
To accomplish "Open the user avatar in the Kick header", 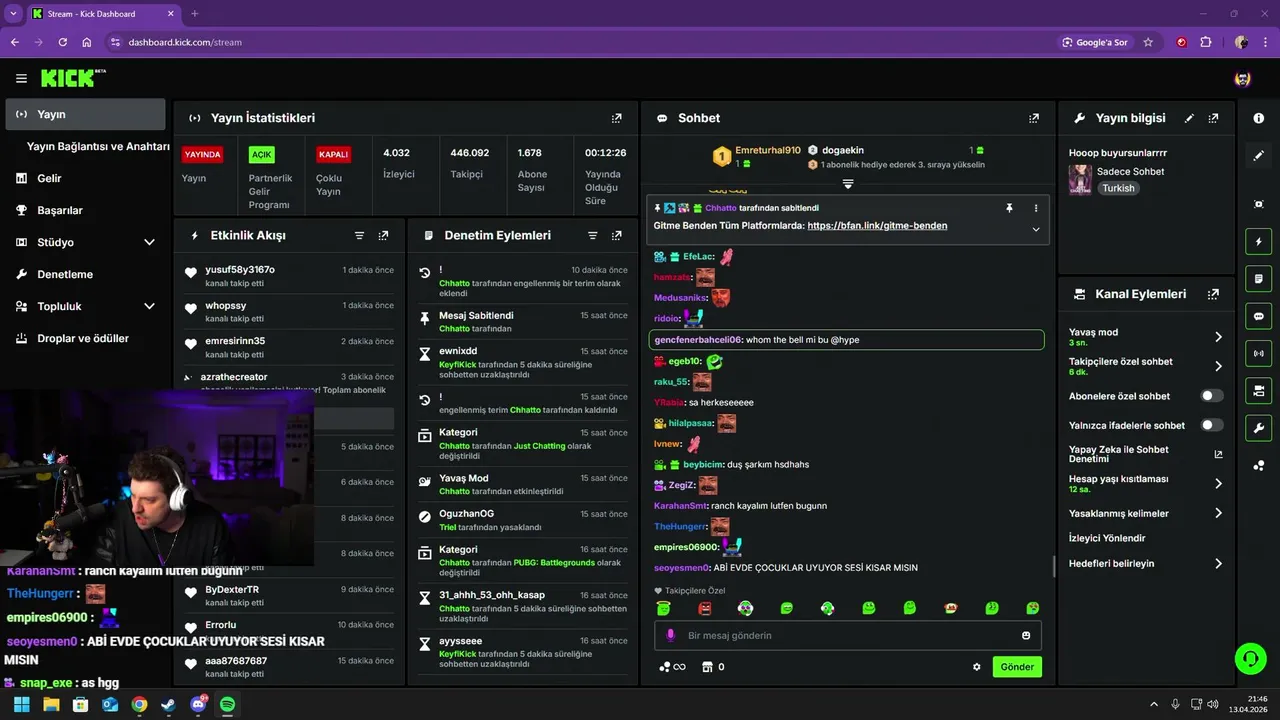I will 1243,78.
